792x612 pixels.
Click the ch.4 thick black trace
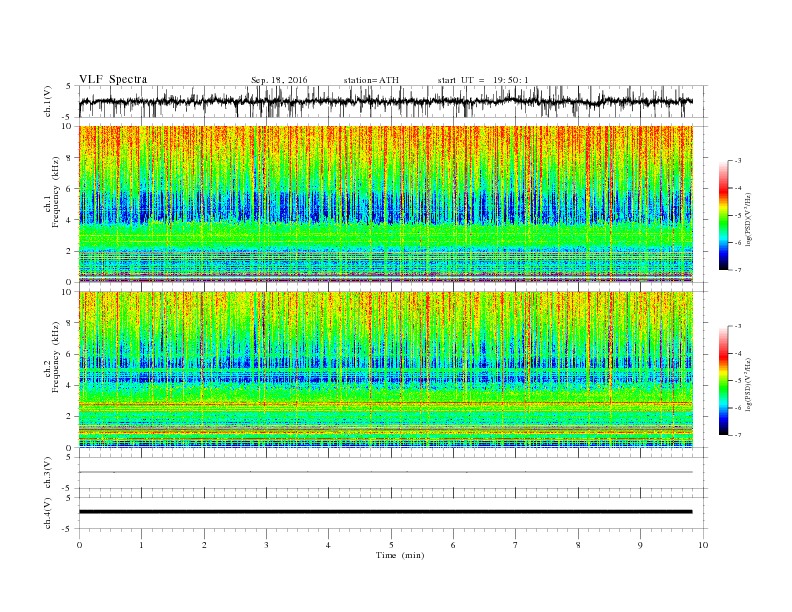(385, 512)
